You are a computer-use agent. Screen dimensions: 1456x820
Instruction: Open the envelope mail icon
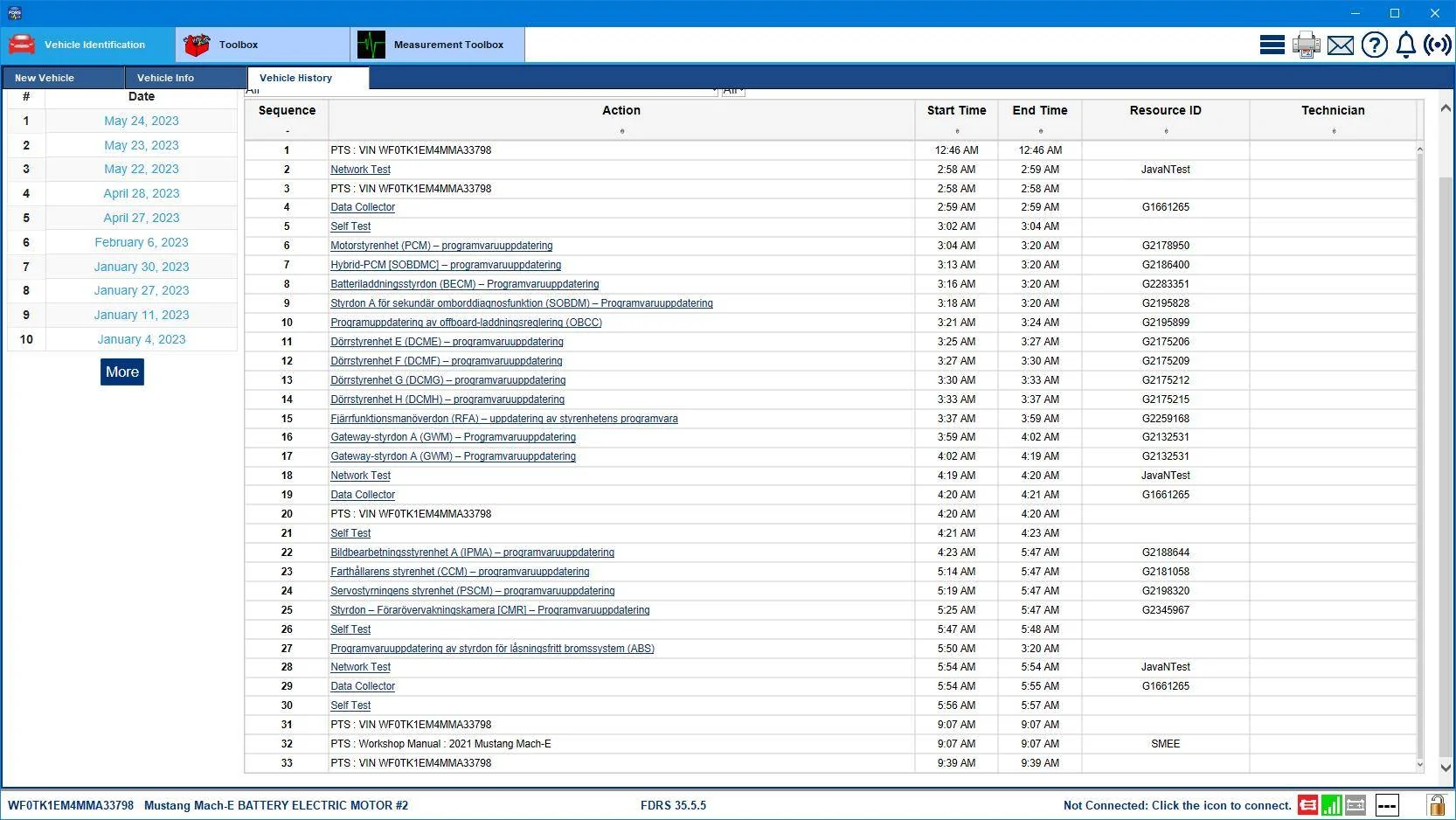1340,45
